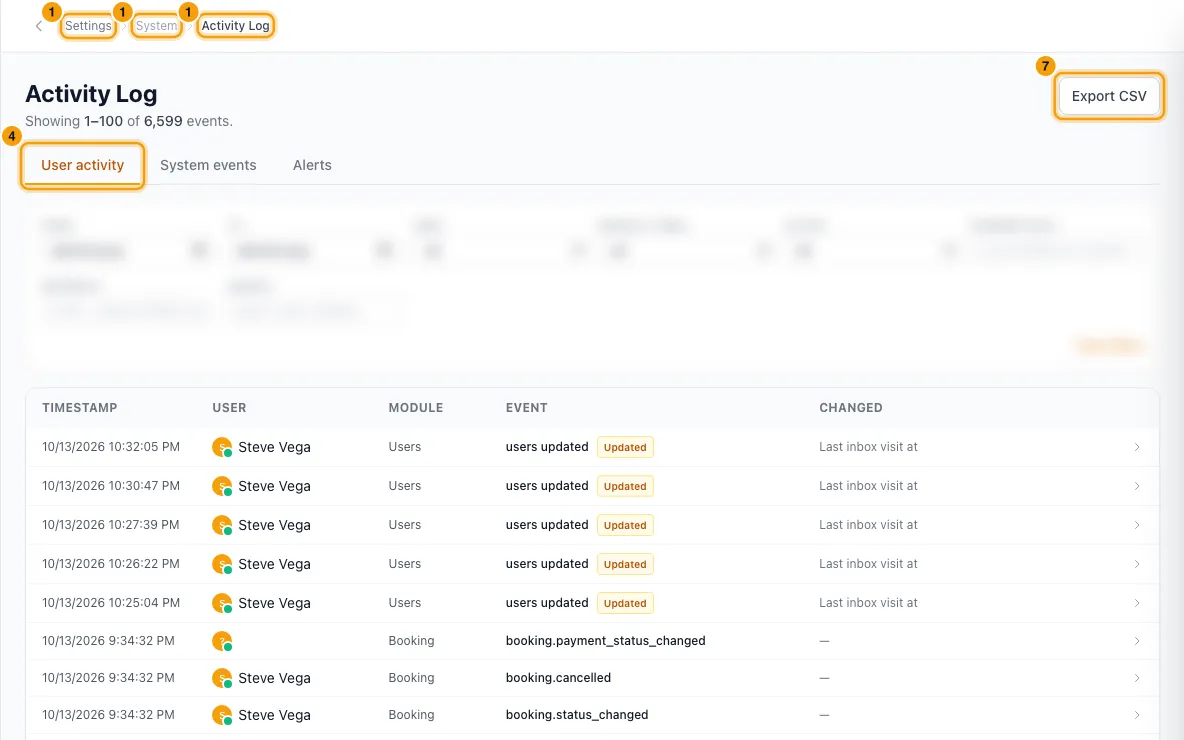Click the Activity Log breadcrumb item
This screenshot has width=1184, height=740.
235,26
